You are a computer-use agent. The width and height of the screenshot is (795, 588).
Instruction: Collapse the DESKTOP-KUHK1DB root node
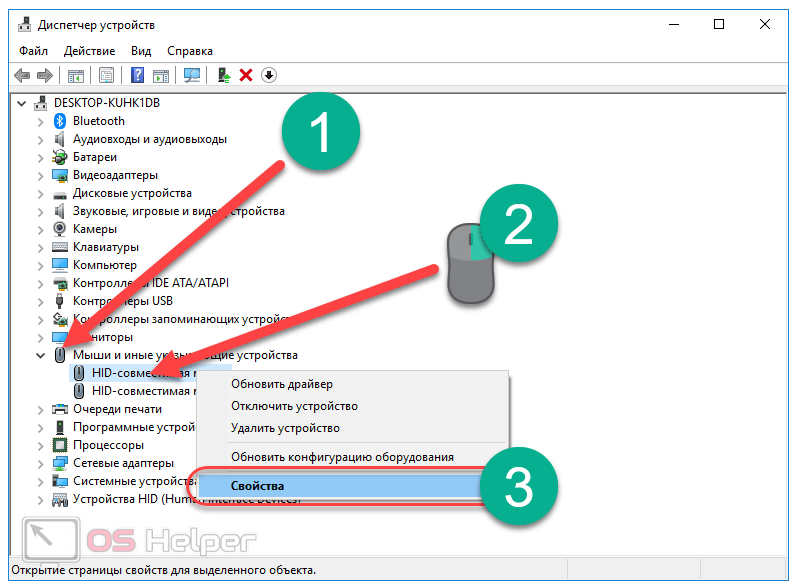click(24, 103)
